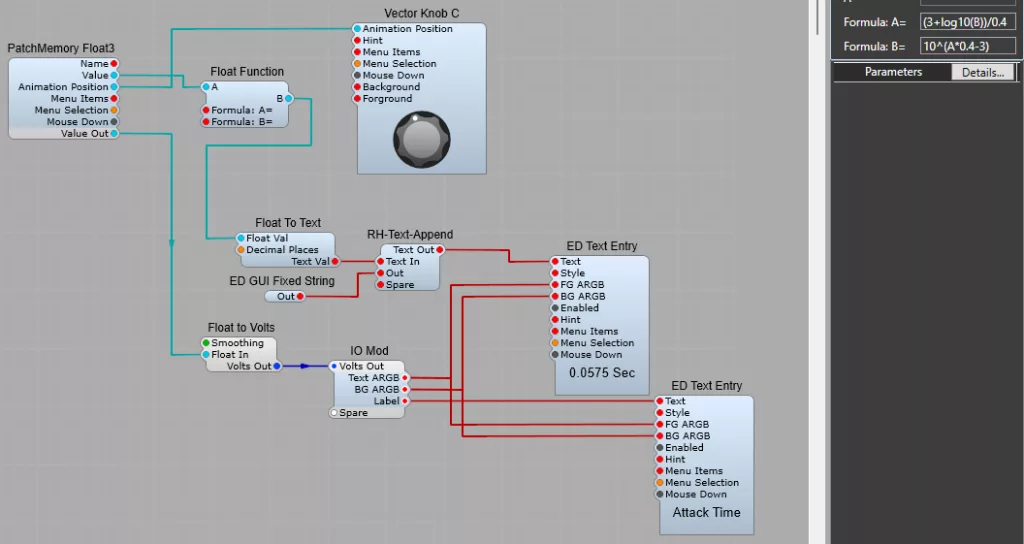Click Text Out pin on RH-Text-Append
Screen dimensions: 1024x544
tap(439, 250)
